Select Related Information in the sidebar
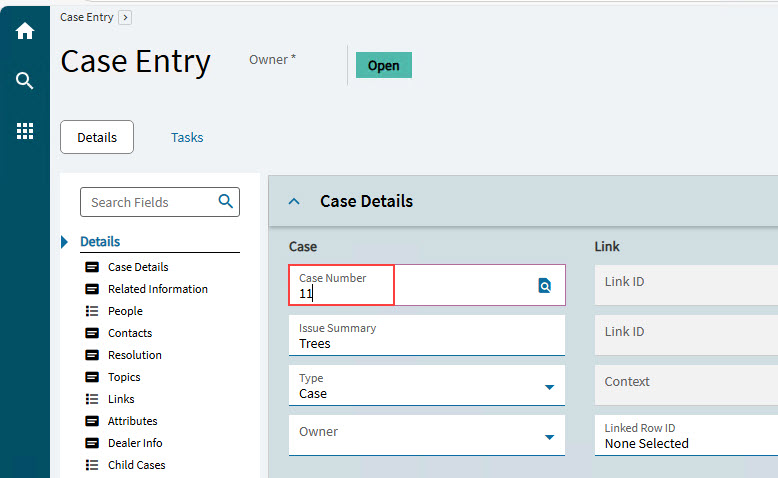Viewport: 778px width, 478px height. tap(158, 289)
